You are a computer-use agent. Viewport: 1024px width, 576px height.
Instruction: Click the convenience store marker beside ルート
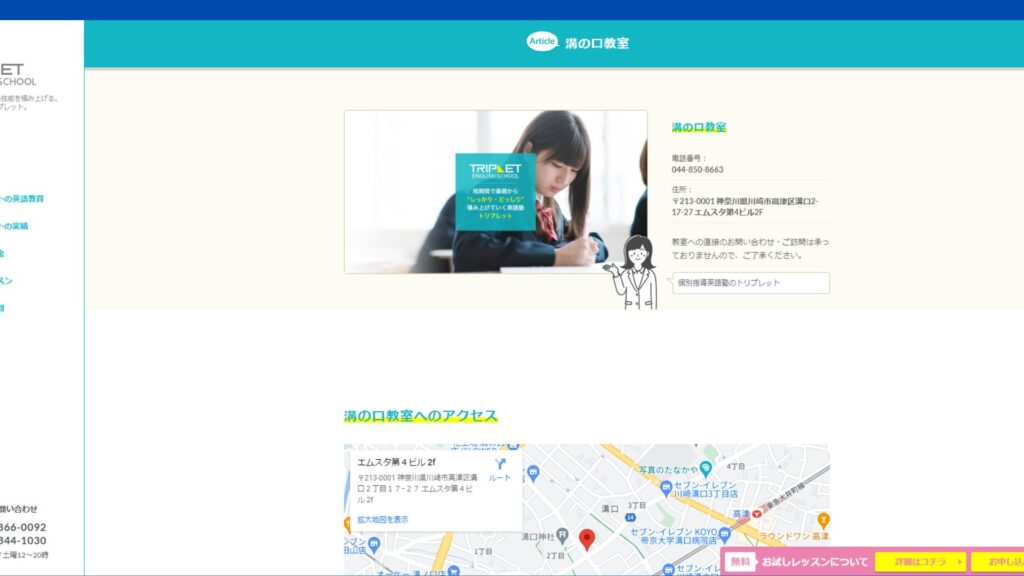click(x=533, y=473)
